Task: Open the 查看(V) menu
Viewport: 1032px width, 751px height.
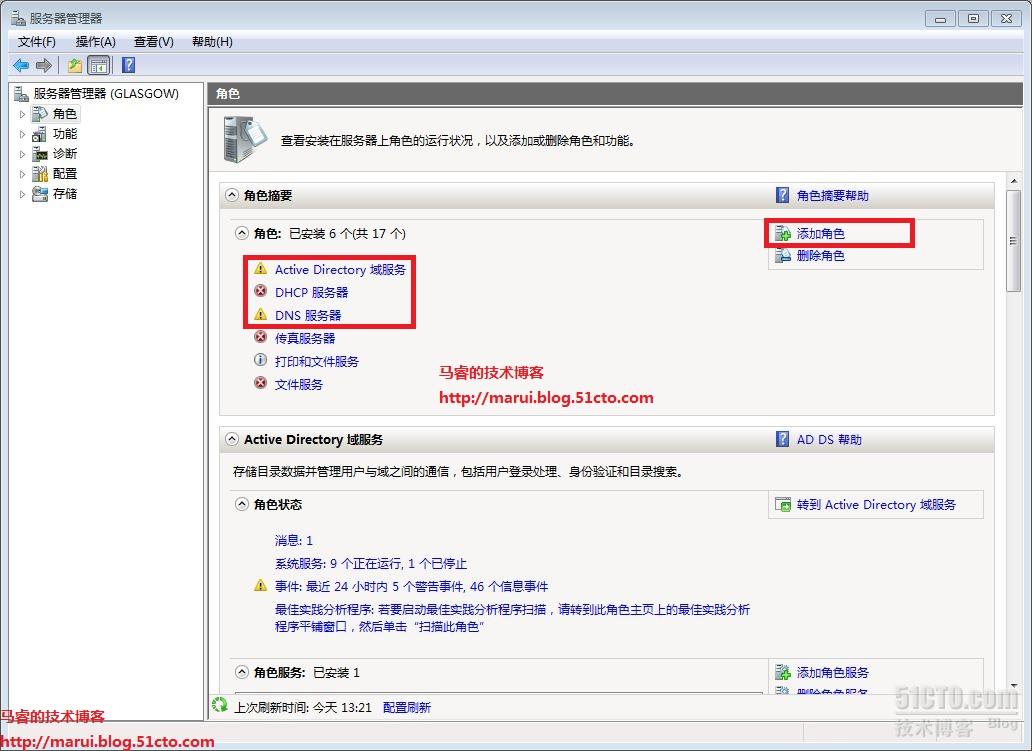Action: coord(153,41)
